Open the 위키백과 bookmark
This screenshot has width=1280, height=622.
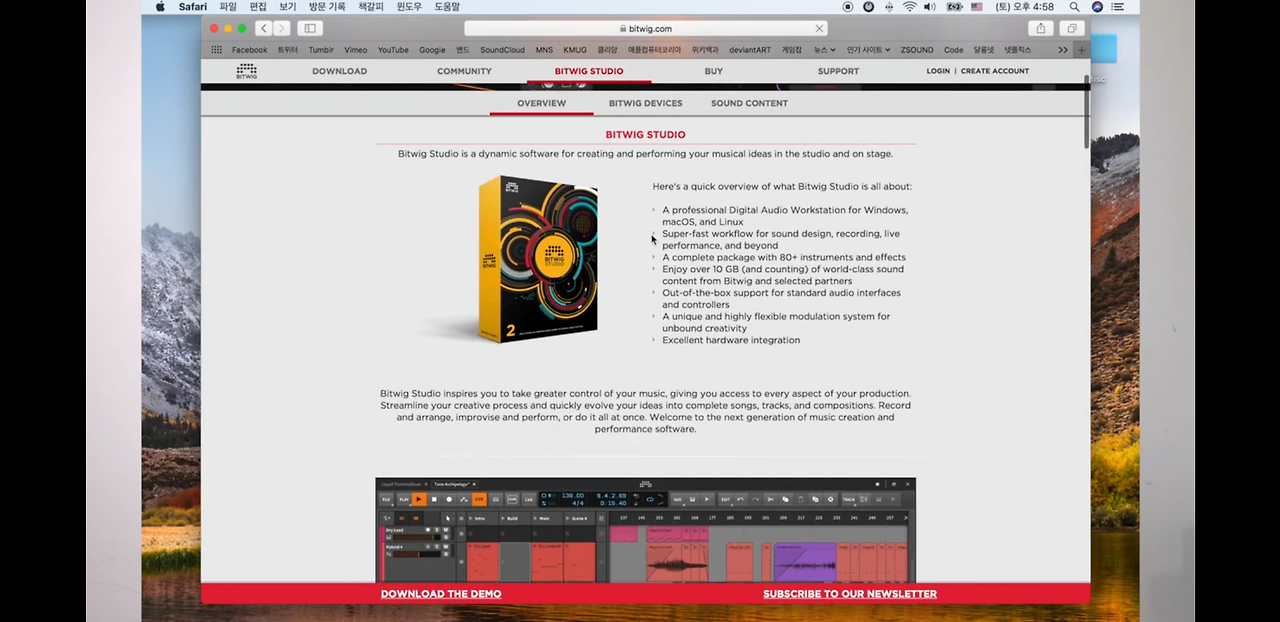[x=705, y=49]
